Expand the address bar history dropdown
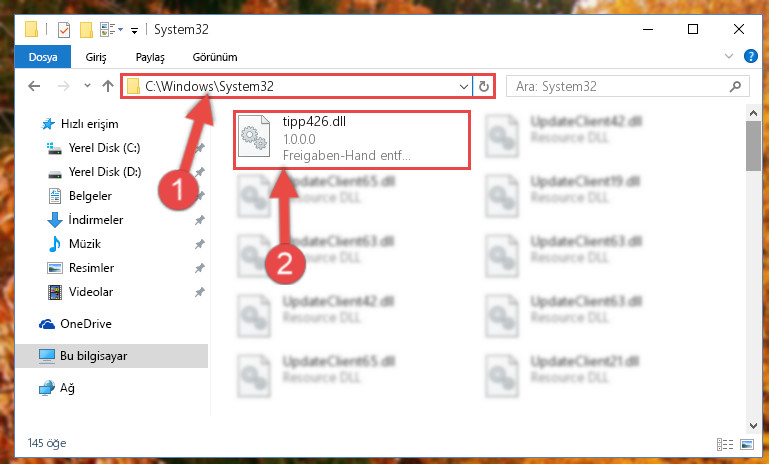The image size is (769, 464). coord(463,87)
